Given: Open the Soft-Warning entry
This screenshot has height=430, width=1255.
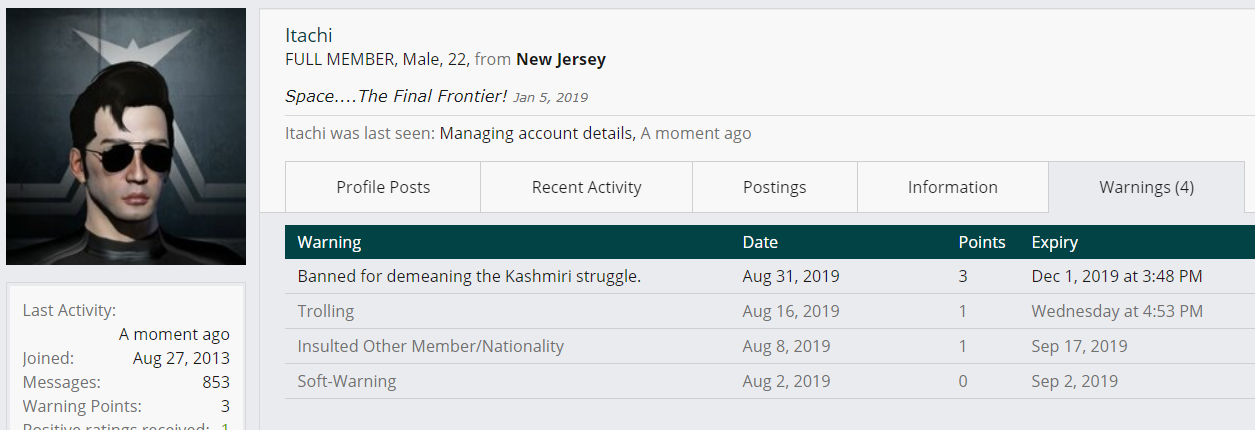Looking at the screenshot, I should [x=347, y=381].
